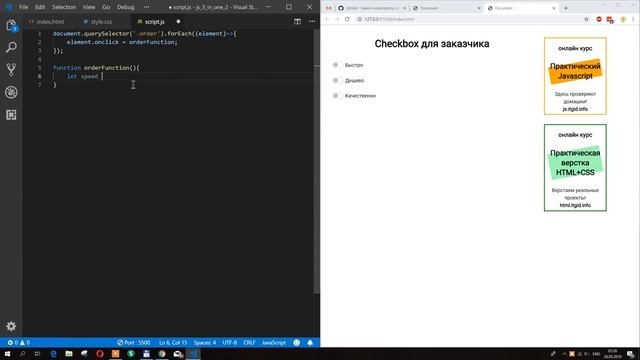Reload the browser page
Image resolution: width=640 pixels, height=360 pixels.
tap(347, 19)
